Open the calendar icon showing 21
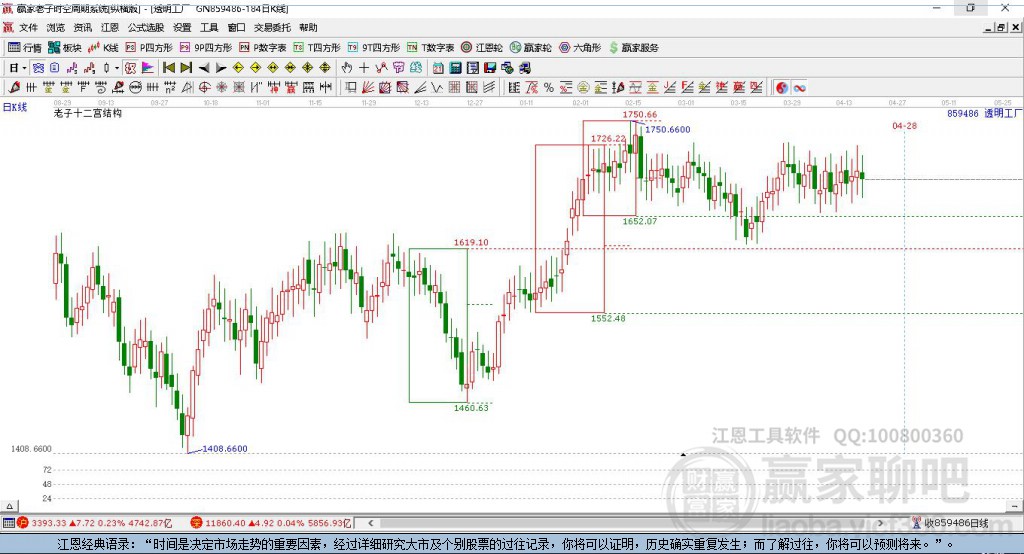The width and height of the screenshot is (1024, 554). pyautogui.click(x=438, y=68)
